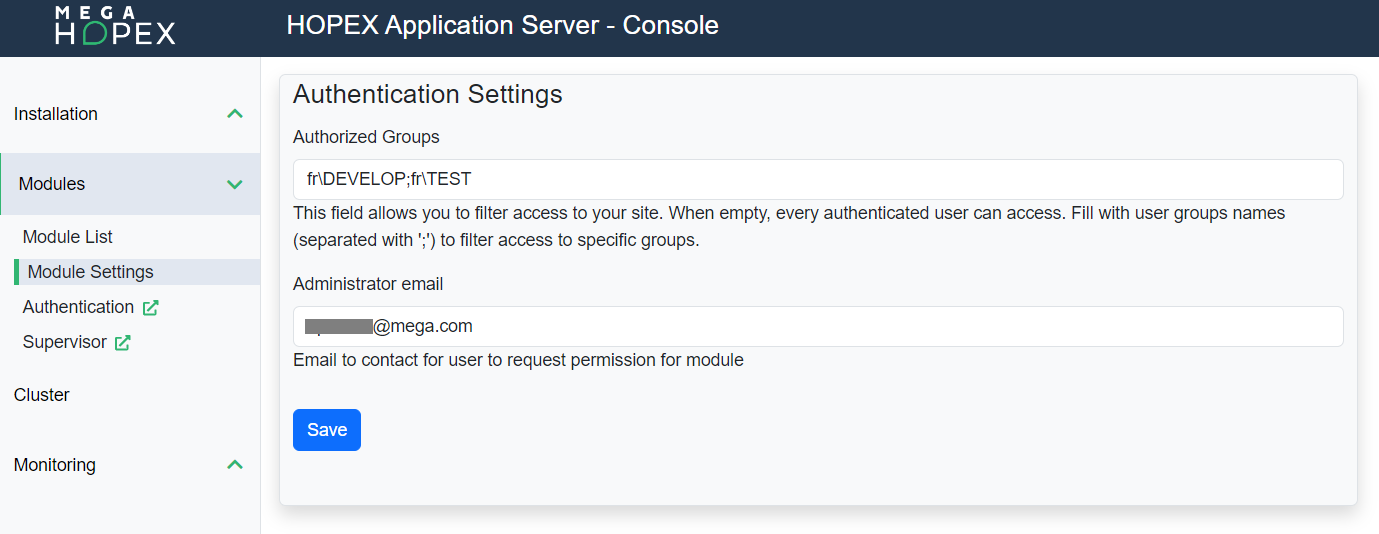This screenshot has height=534, width=1379.
Task: Open the Authentication link
Action: (x=78, y=307)
